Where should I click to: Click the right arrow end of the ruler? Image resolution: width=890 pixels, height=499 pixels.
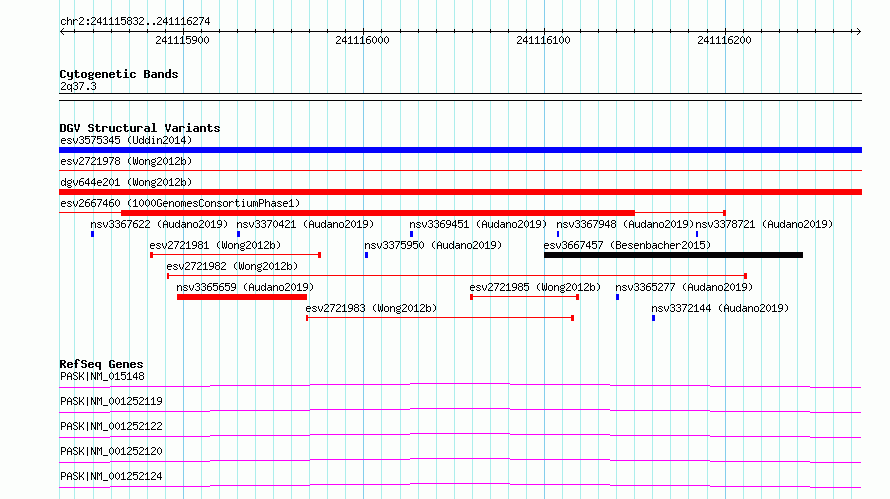pos(858,31)
